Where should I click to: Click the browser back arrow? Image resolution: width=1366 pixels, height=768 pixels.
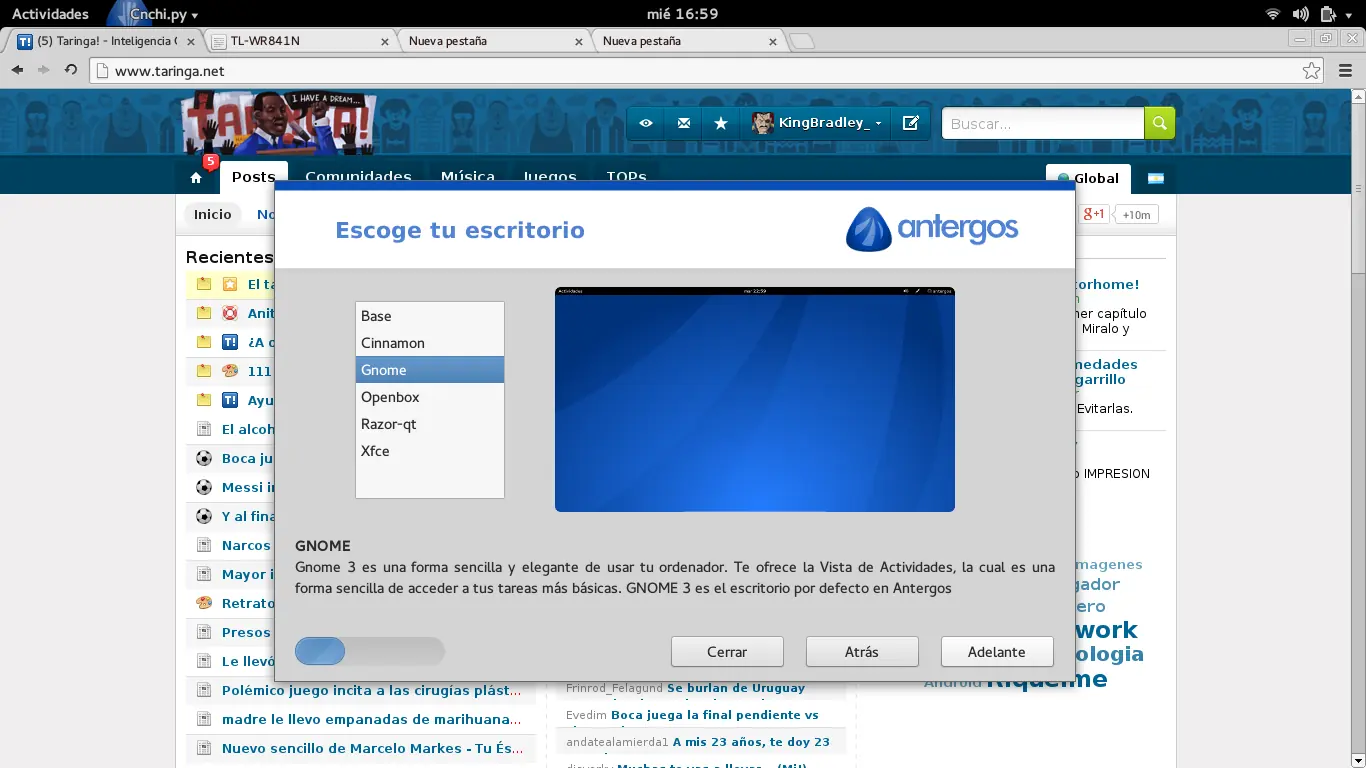point(17,70)
